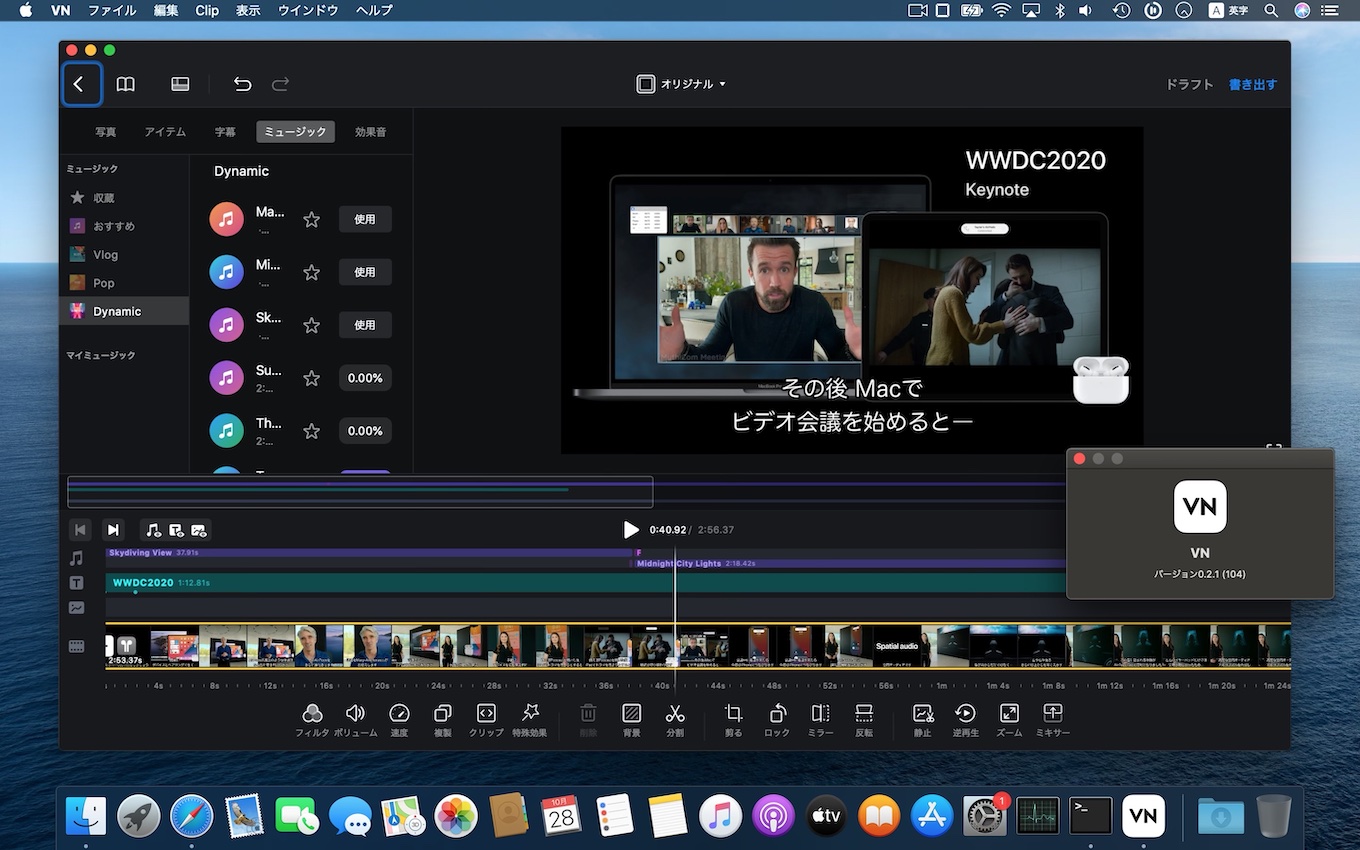Click the 書き出す (export) button
The height and width of the screenshot is (850, 1360).
tap(1252, 84)
